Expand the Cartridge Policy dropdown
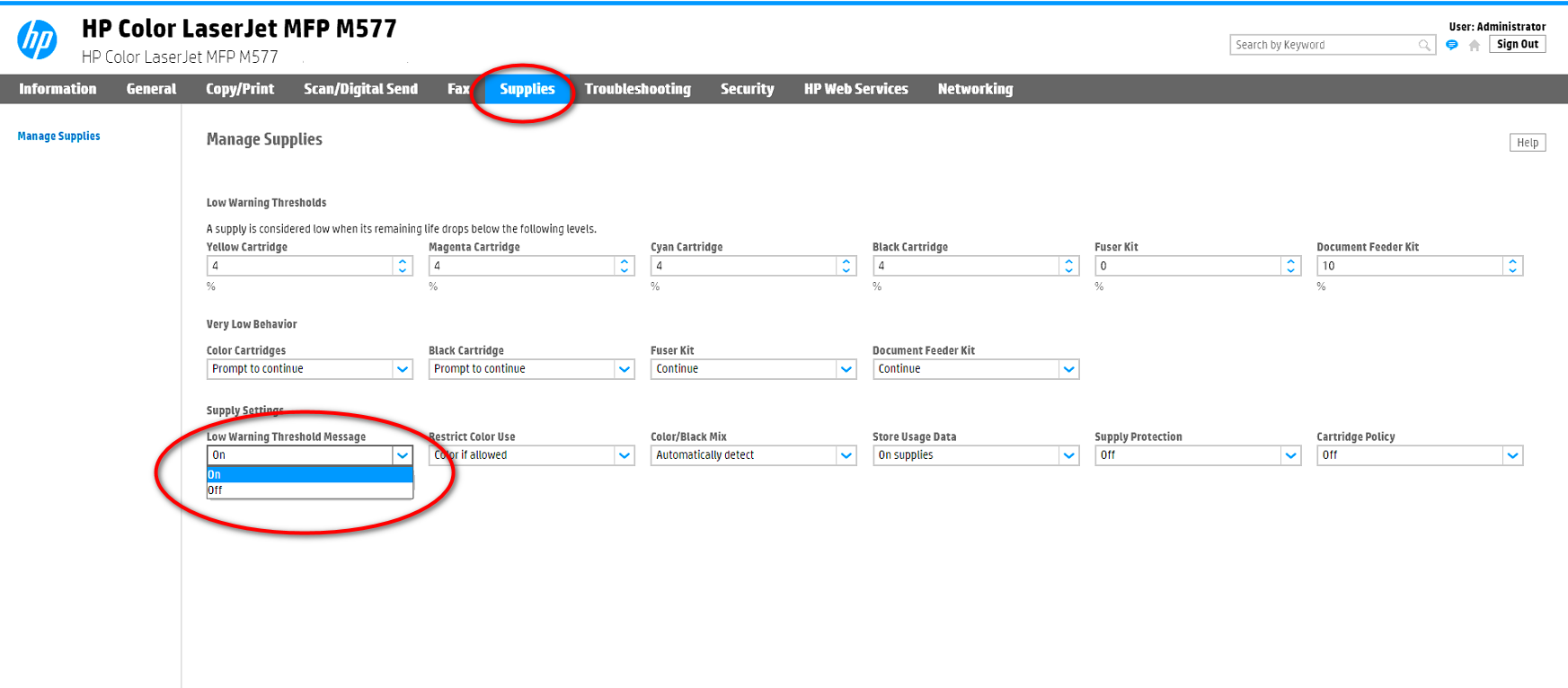The image size is (1568, 688). click(x=1420, y=455)
